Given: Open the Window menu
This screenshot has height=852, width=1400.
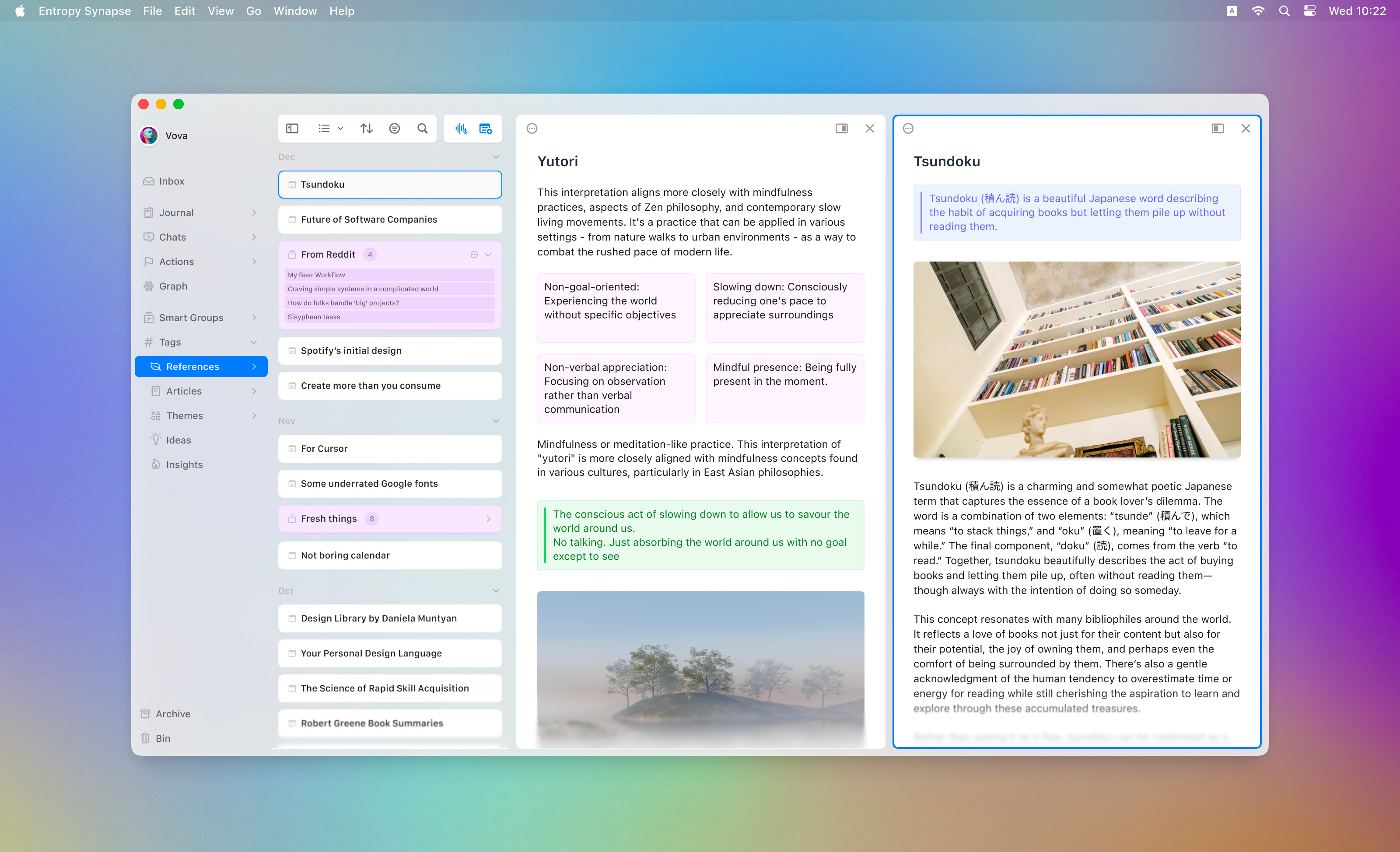Looking at the screenshot, I should (295, 11).
